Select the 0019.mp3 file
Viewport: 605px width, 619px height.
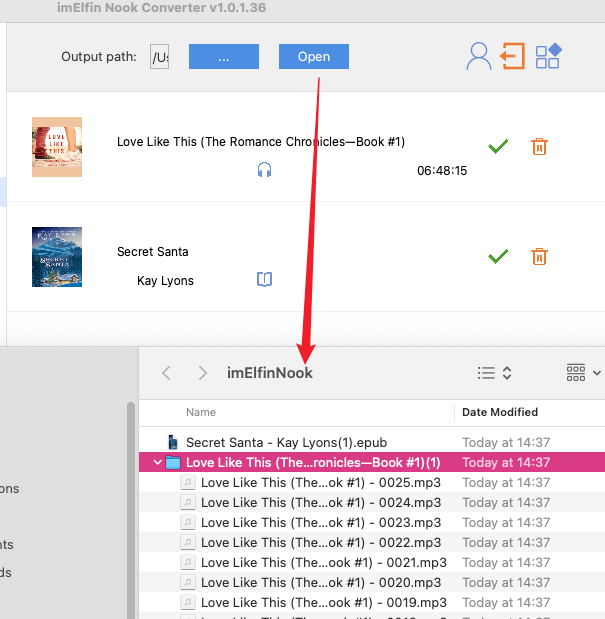click(372, 602)
